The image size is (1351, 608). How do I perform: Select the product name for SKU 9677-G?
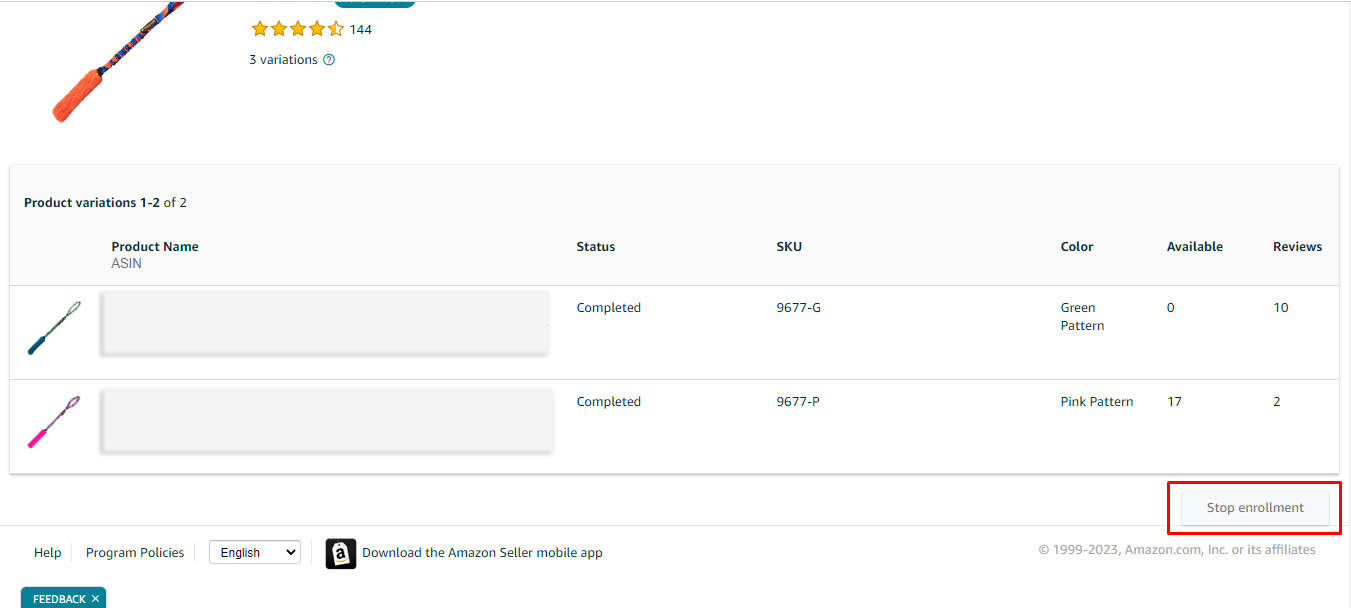325,322
